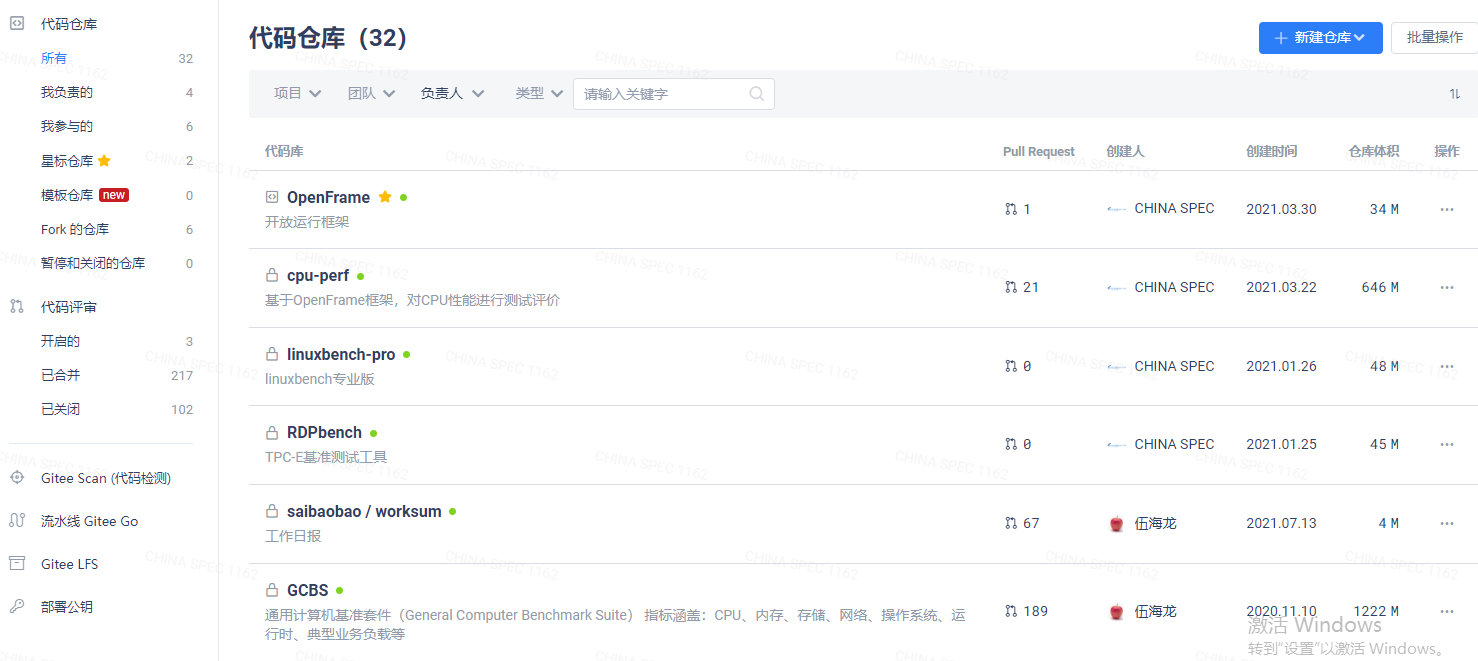Open the linuxbench-pro repository link
Image resolution: width=1478 pixels, height=661 pixels.
tap(341, 355)
